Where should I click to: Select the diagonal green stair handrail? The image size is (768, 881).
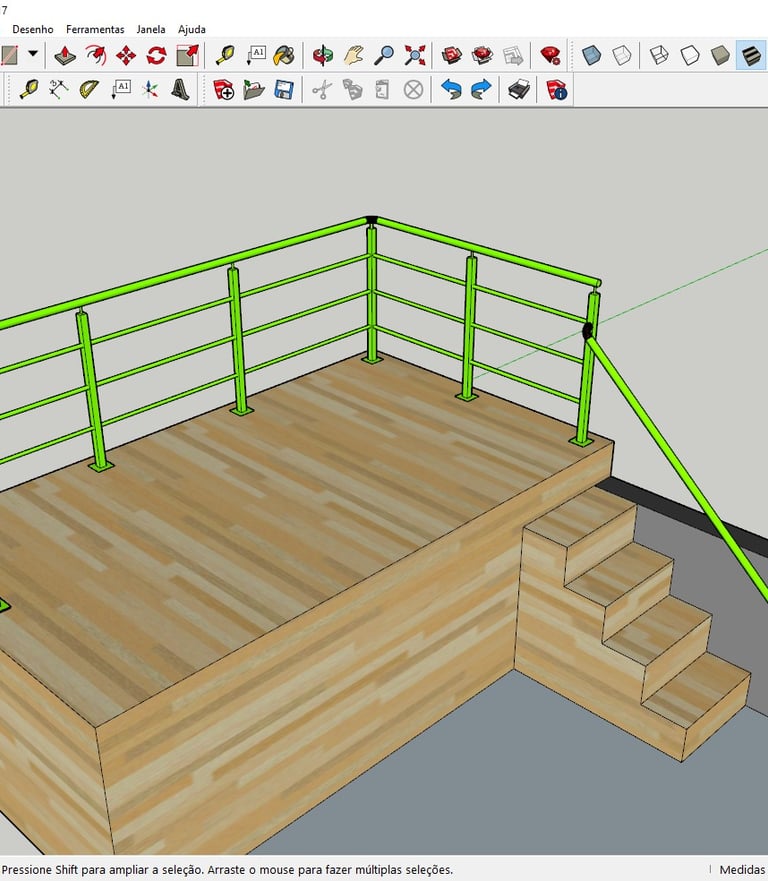(680, 466)
